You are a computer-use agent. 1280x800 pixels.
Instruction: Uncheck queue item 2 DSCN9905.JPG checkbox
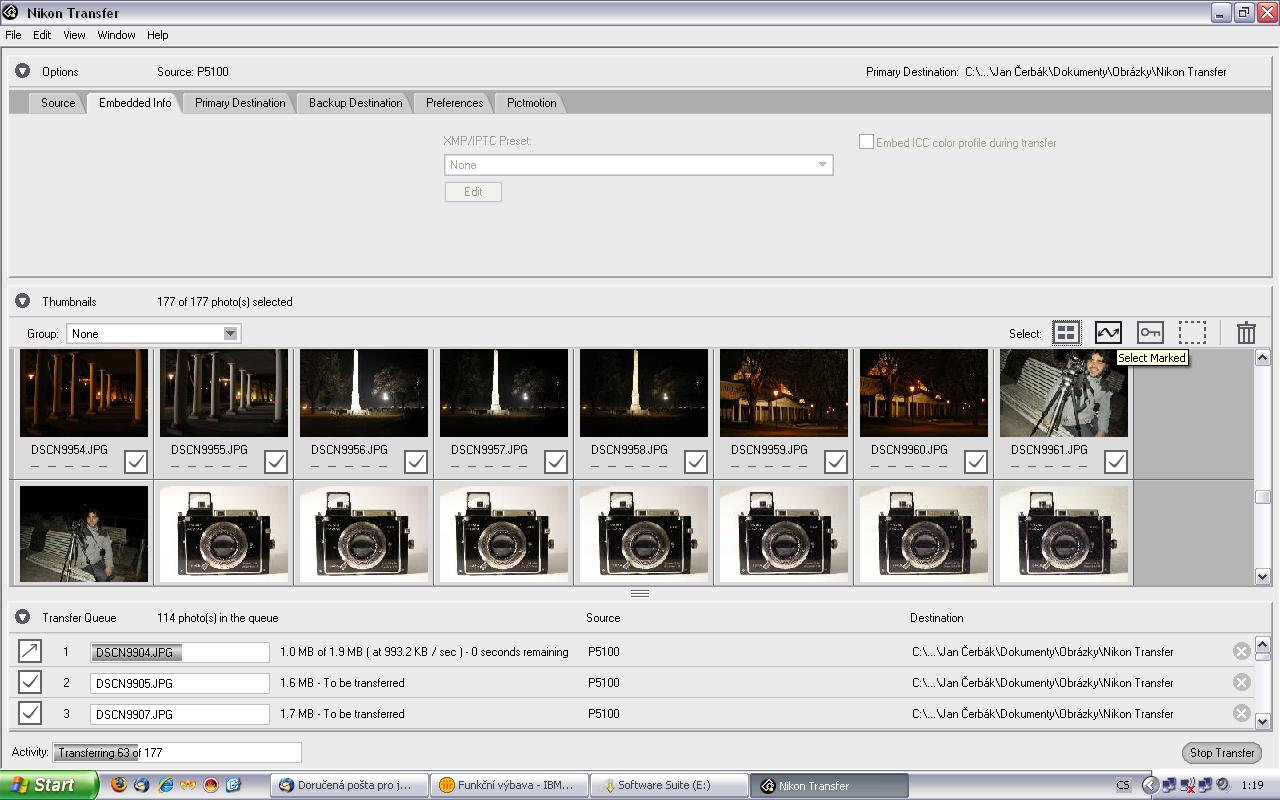(x=30, y=682)
